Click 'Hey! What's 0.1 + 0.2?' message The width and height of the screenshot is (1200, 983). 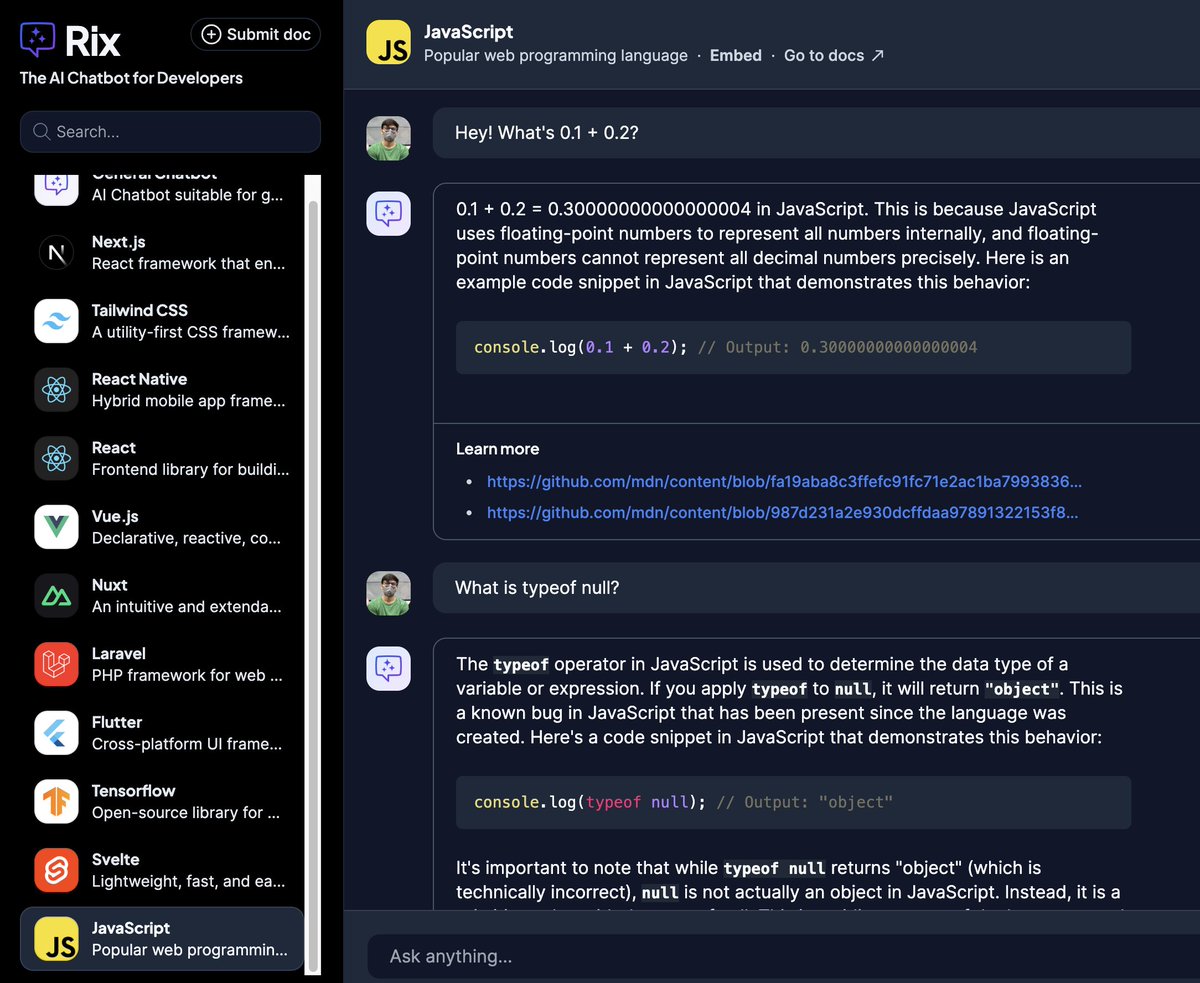click(547, 132)
